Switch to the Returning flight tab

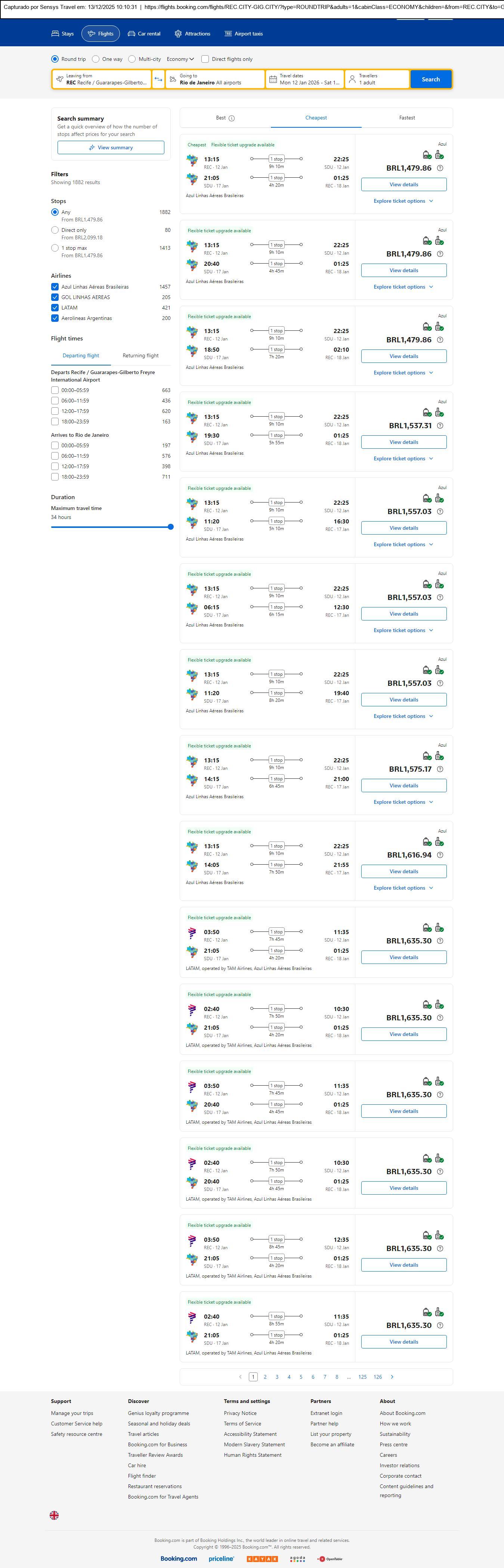(140, 355)
